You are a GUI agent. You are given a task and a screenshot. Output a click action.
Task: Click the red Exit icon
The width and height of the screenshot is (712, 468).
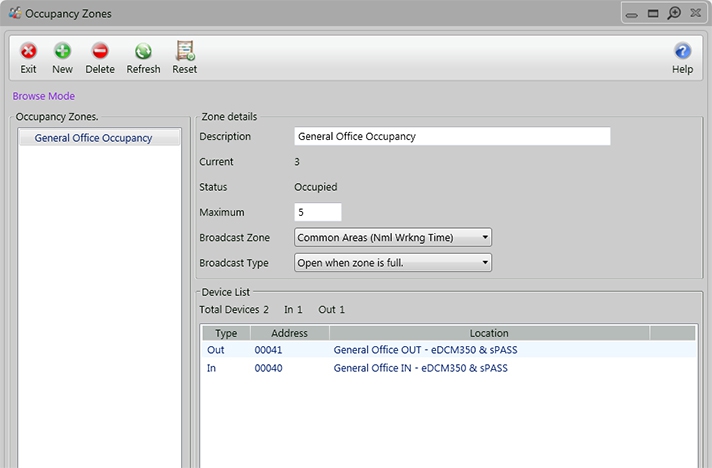28,51
